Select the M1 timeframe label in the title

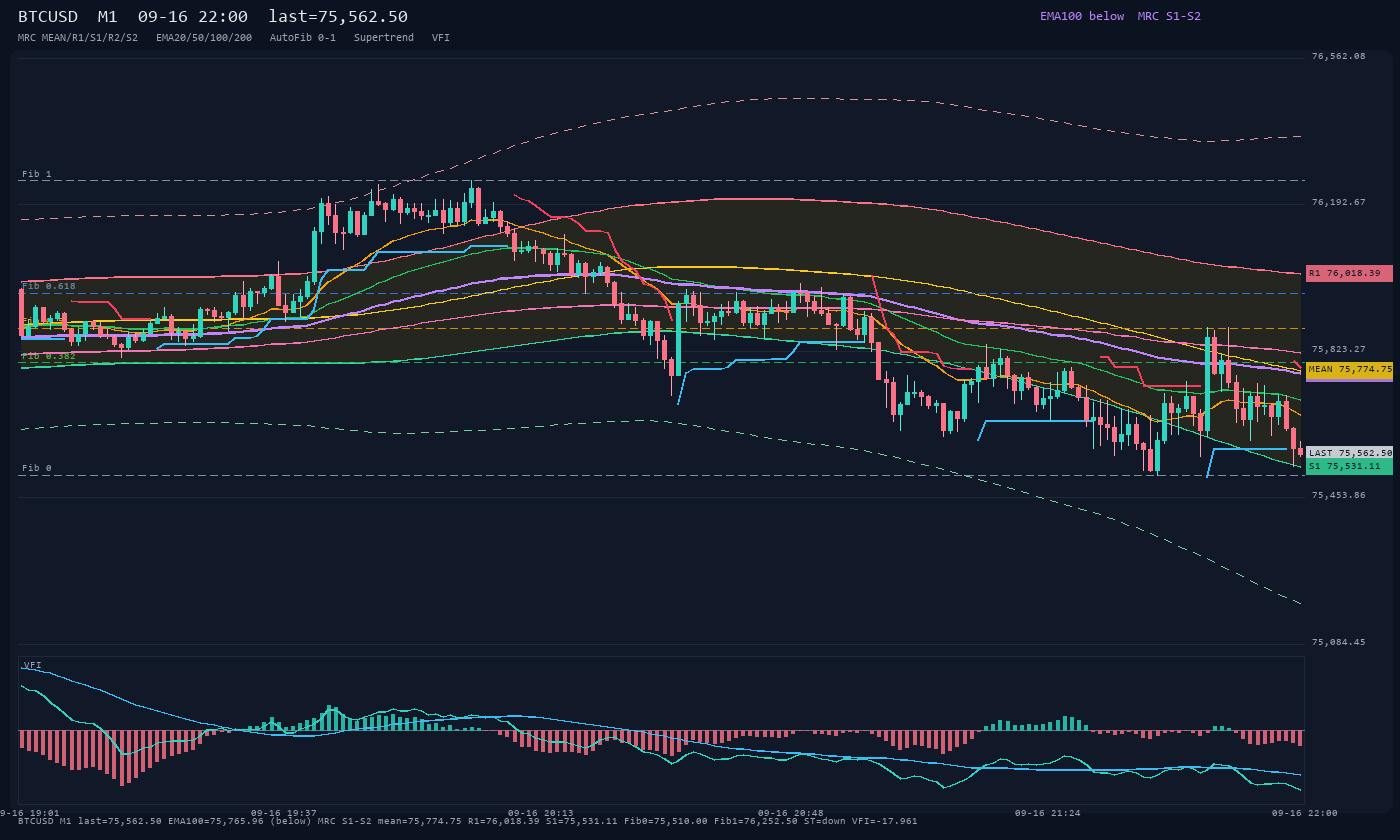coord(108,17)
